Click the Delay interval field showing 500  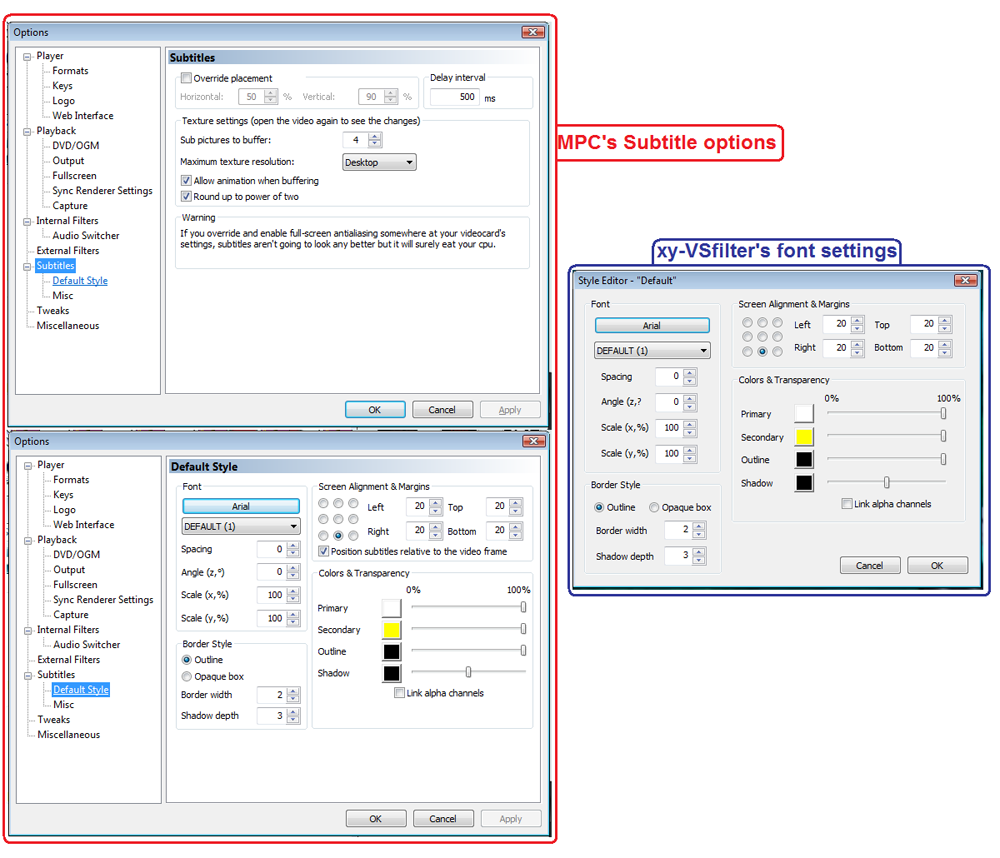[x=455, y=97]
